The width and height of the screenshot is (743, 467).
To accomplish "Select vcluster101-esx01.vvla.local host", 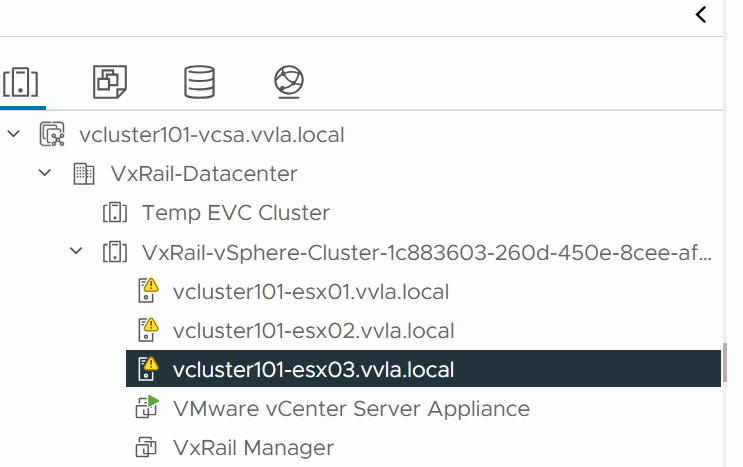I will point(310,292).
